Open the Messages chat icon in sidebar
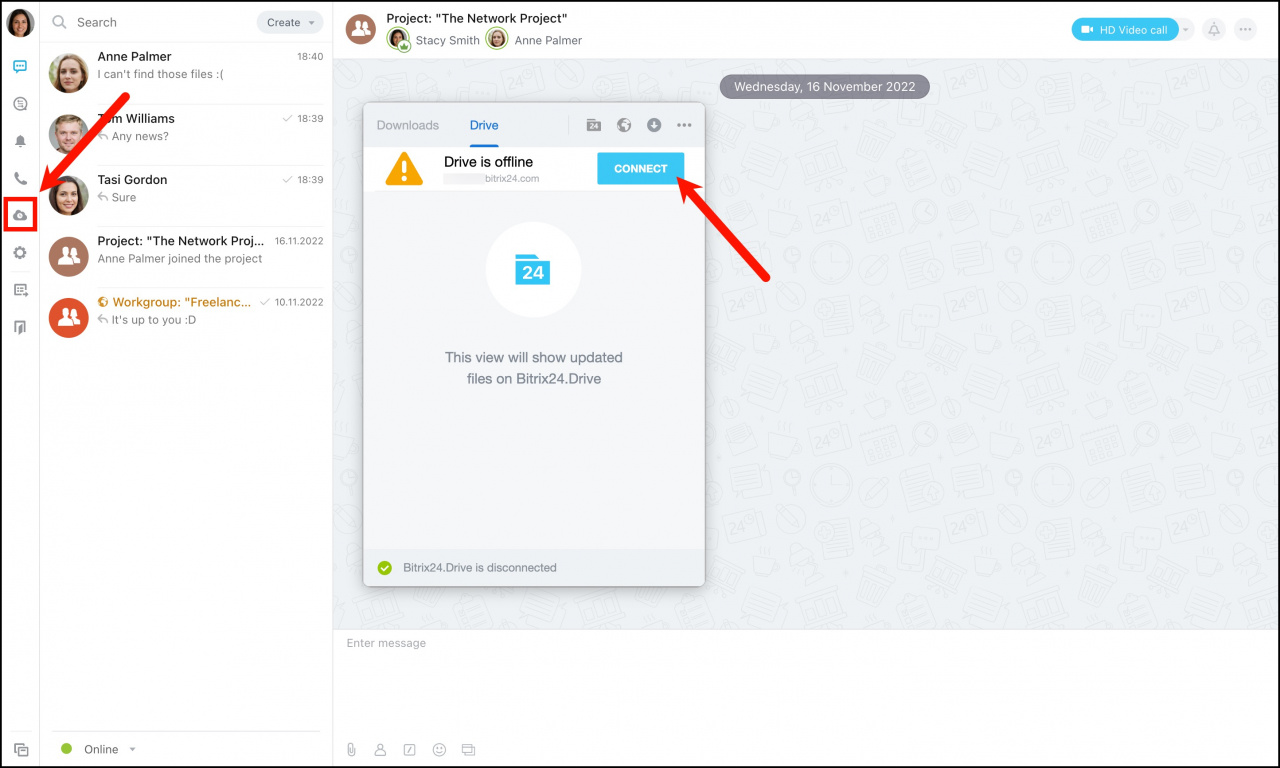1280x768 pixels. pyautogui.click(x=20, y=67)
